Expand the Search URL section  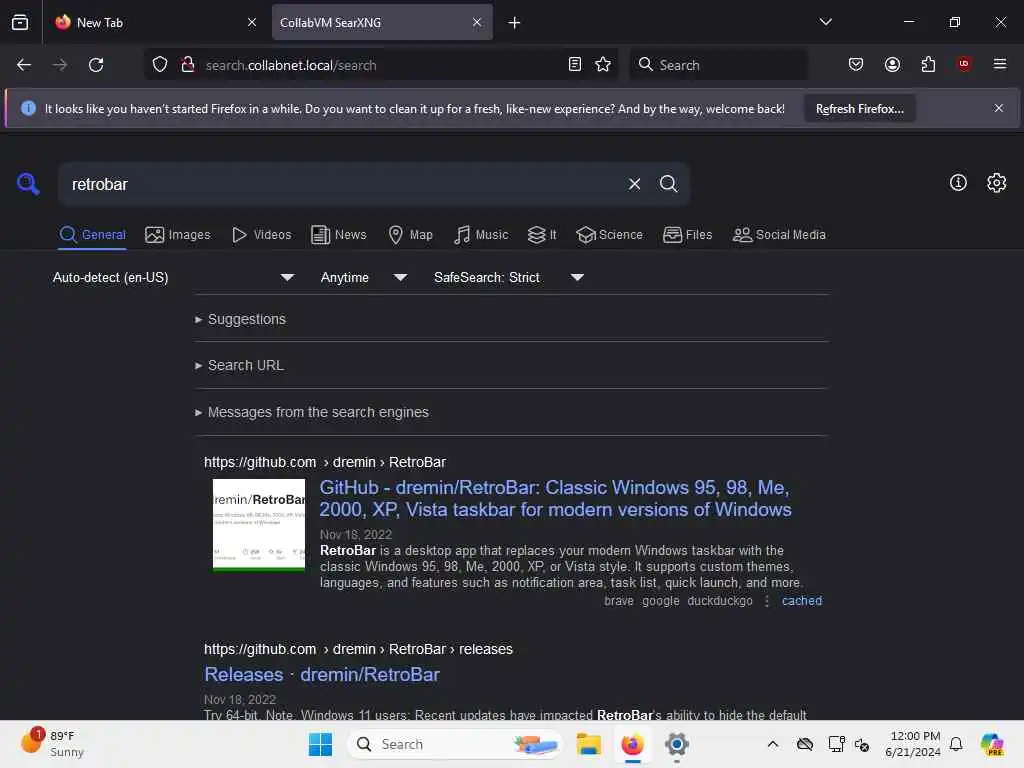coord(240,366)
